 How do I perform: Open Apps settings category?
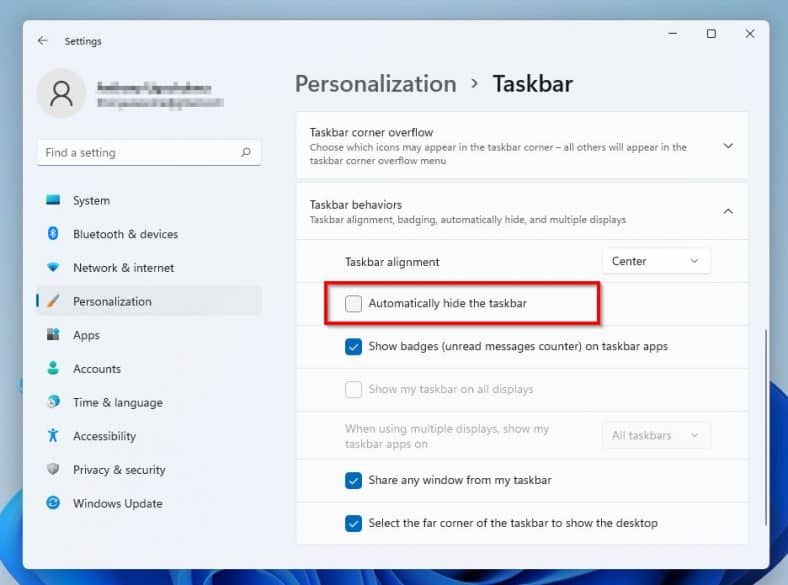(x=149, y=335)
